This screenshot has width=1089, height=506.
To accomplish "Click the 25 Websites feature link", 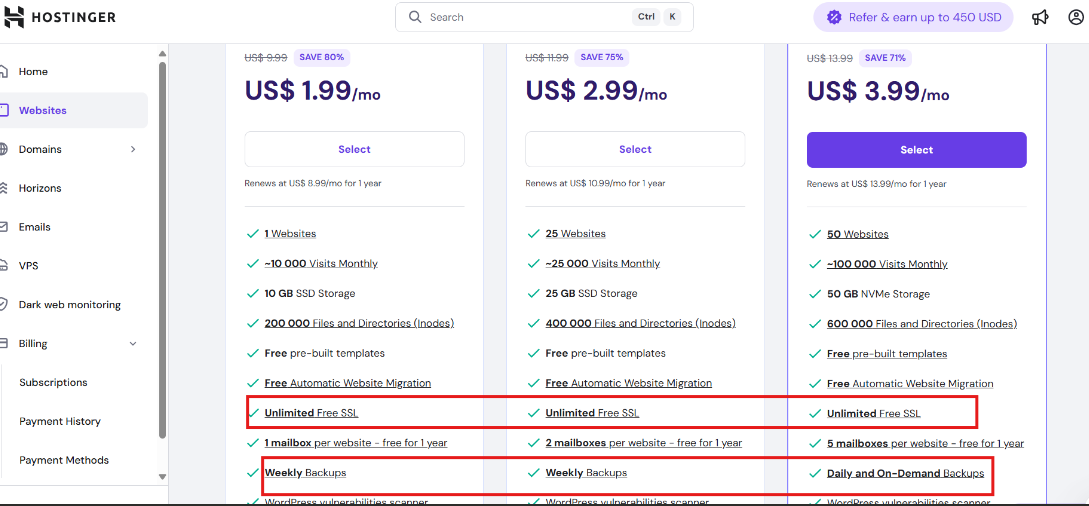I will click(x=575, y=234).
